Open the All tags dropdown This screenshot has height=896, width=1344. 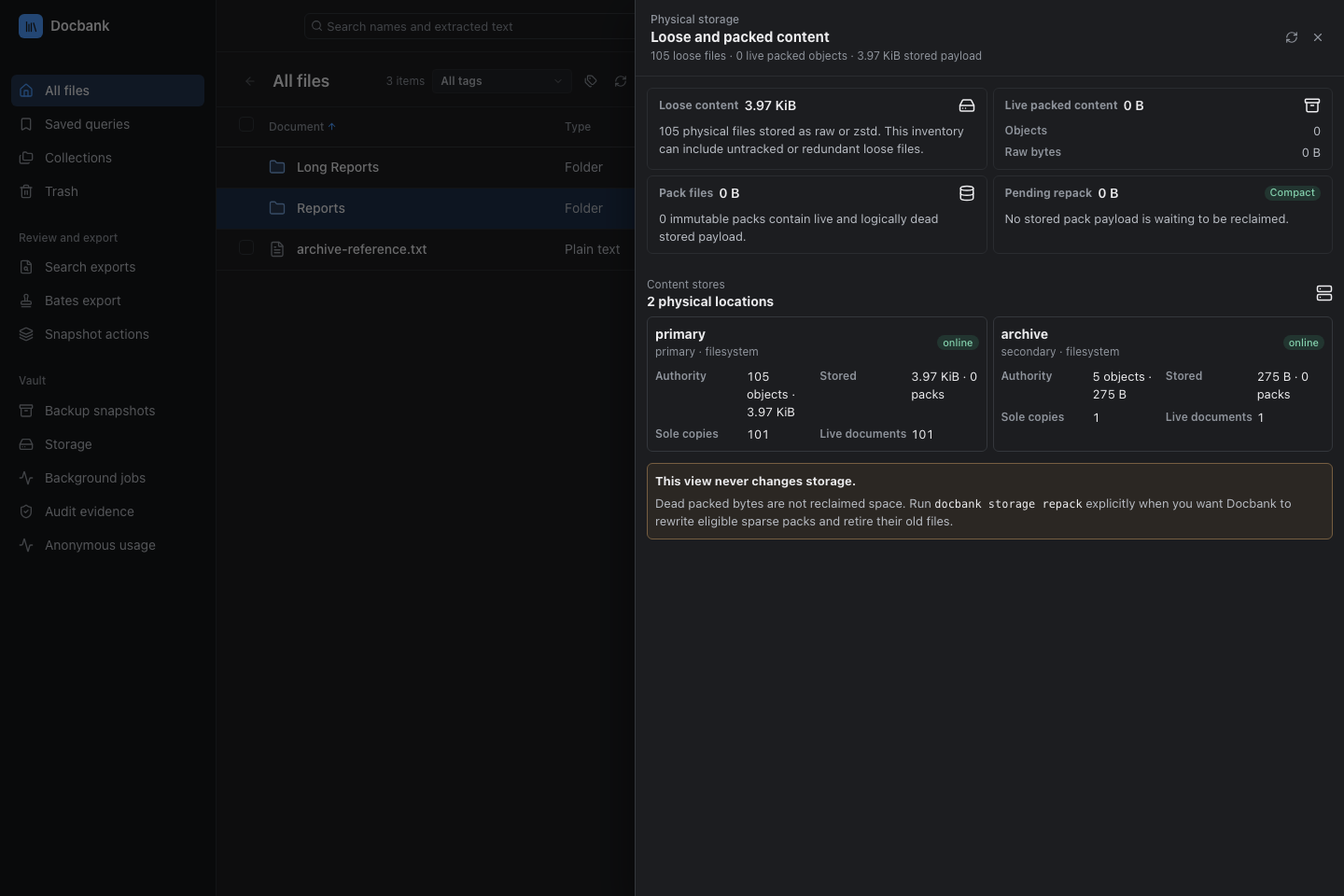(502, 81)
